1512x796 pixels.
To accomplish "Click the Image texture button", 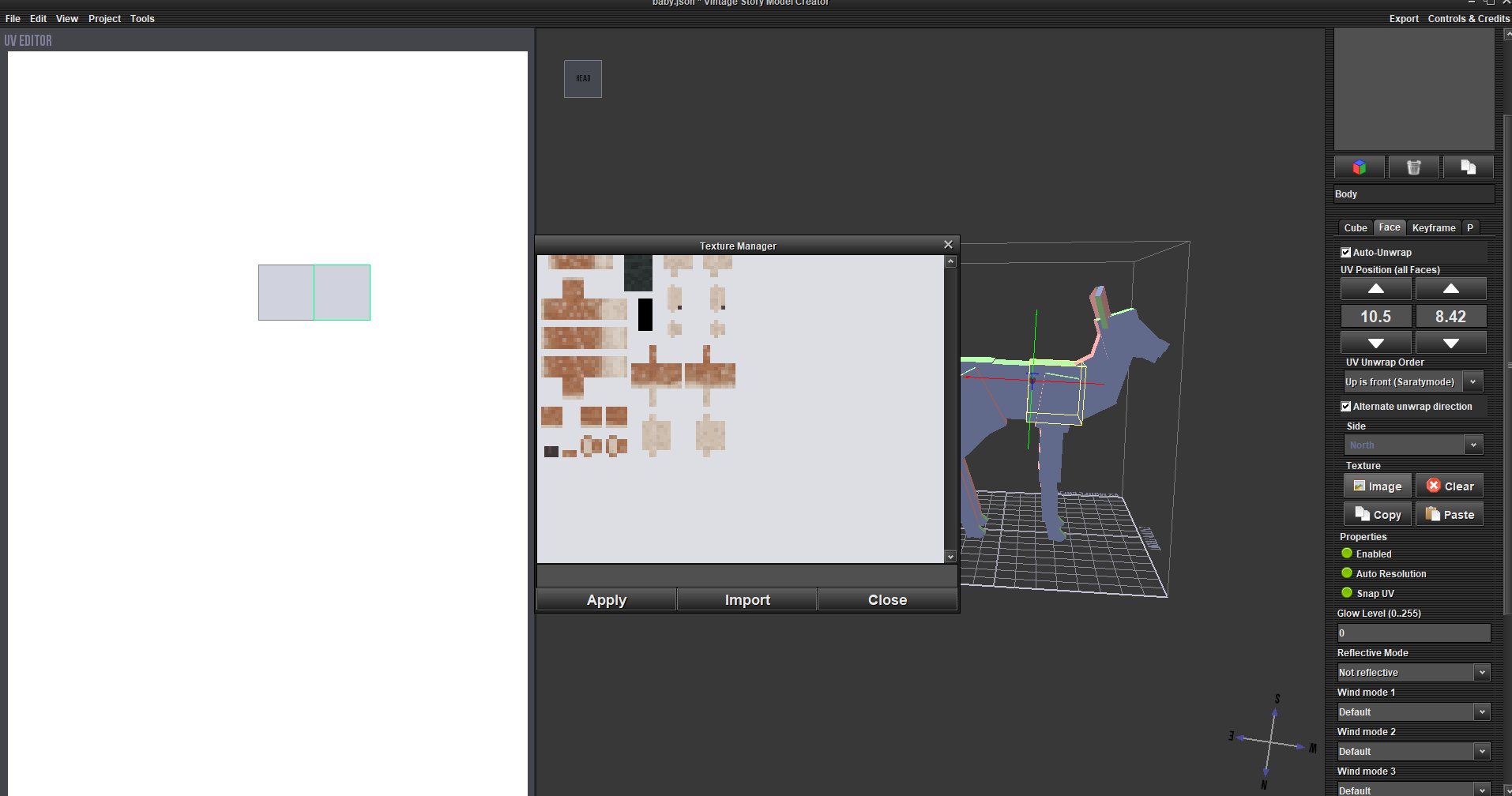I will coord(1377,486).
